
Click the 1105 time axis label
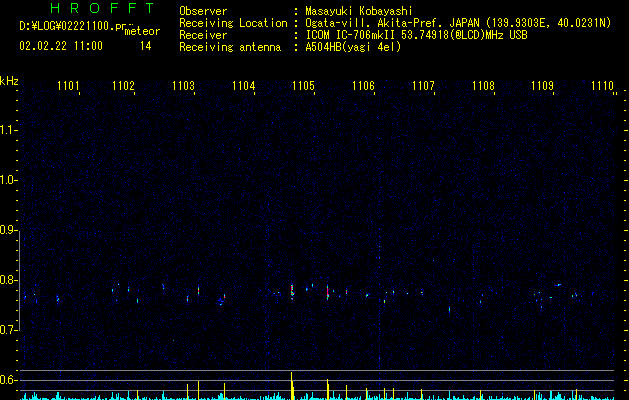point(303,86)
